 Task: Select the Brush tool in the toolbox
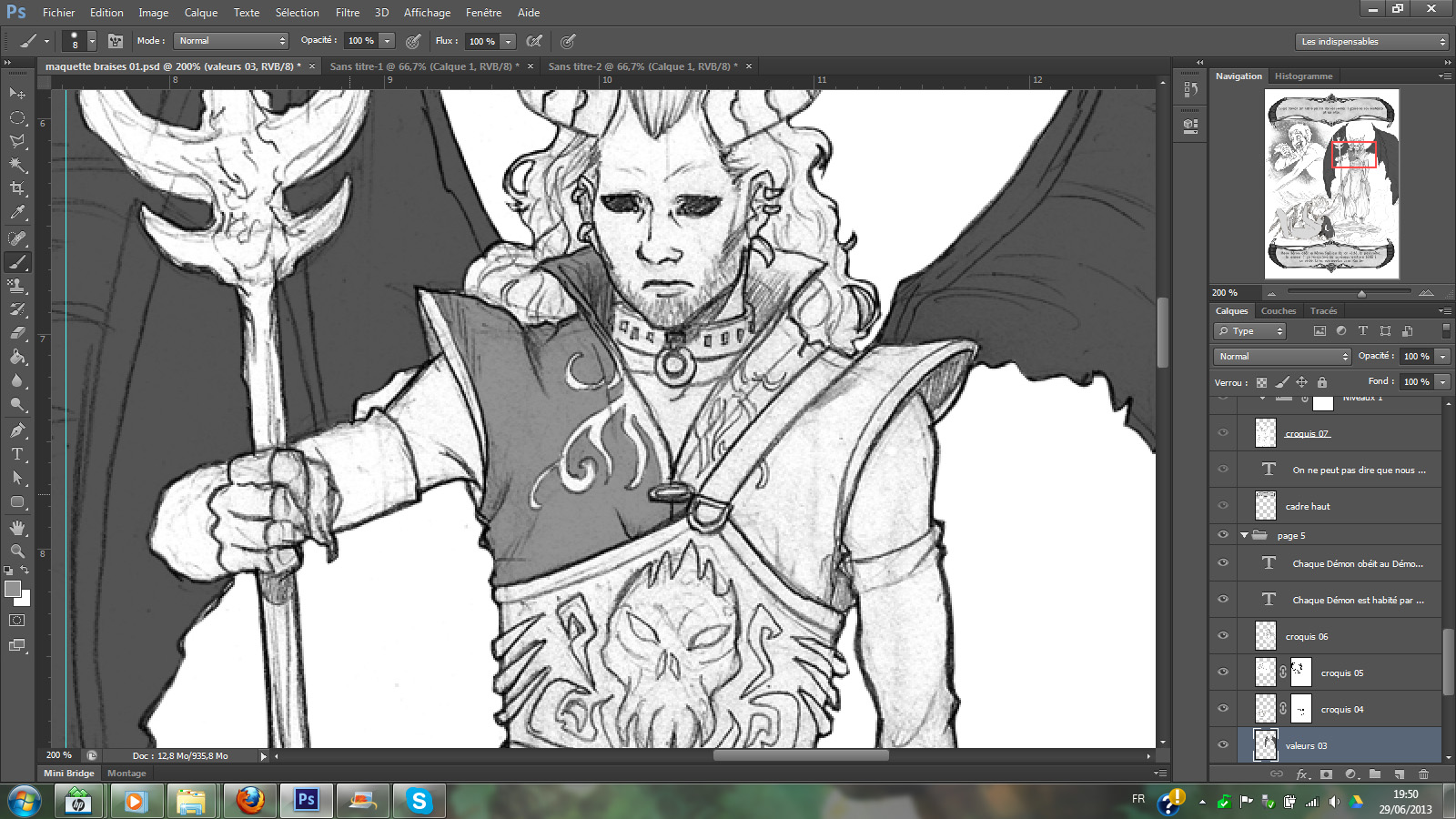(17, 262)
